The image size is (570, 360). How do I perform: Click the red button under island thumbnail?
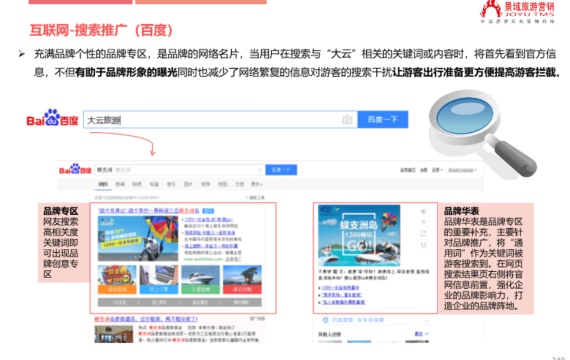click(242, 289)
